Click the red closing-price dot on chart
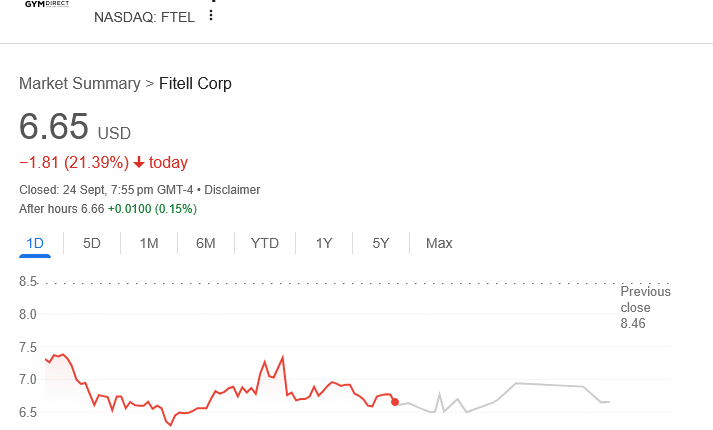This screenshot has width=713, height=430. [395, 402]
